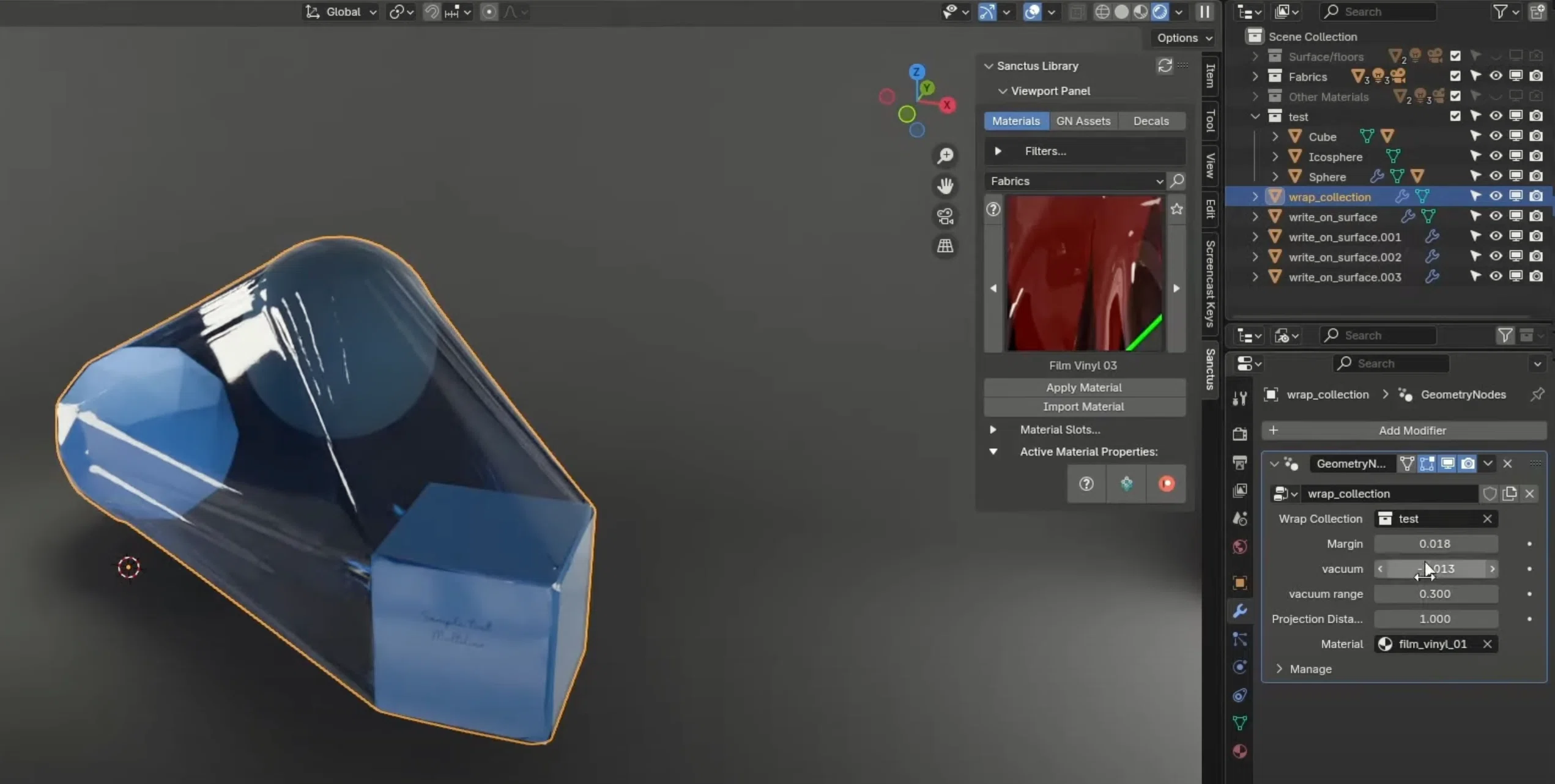Open the Global transform orientation dropdown
1555x784 pixels.
(x=341, y=12)
